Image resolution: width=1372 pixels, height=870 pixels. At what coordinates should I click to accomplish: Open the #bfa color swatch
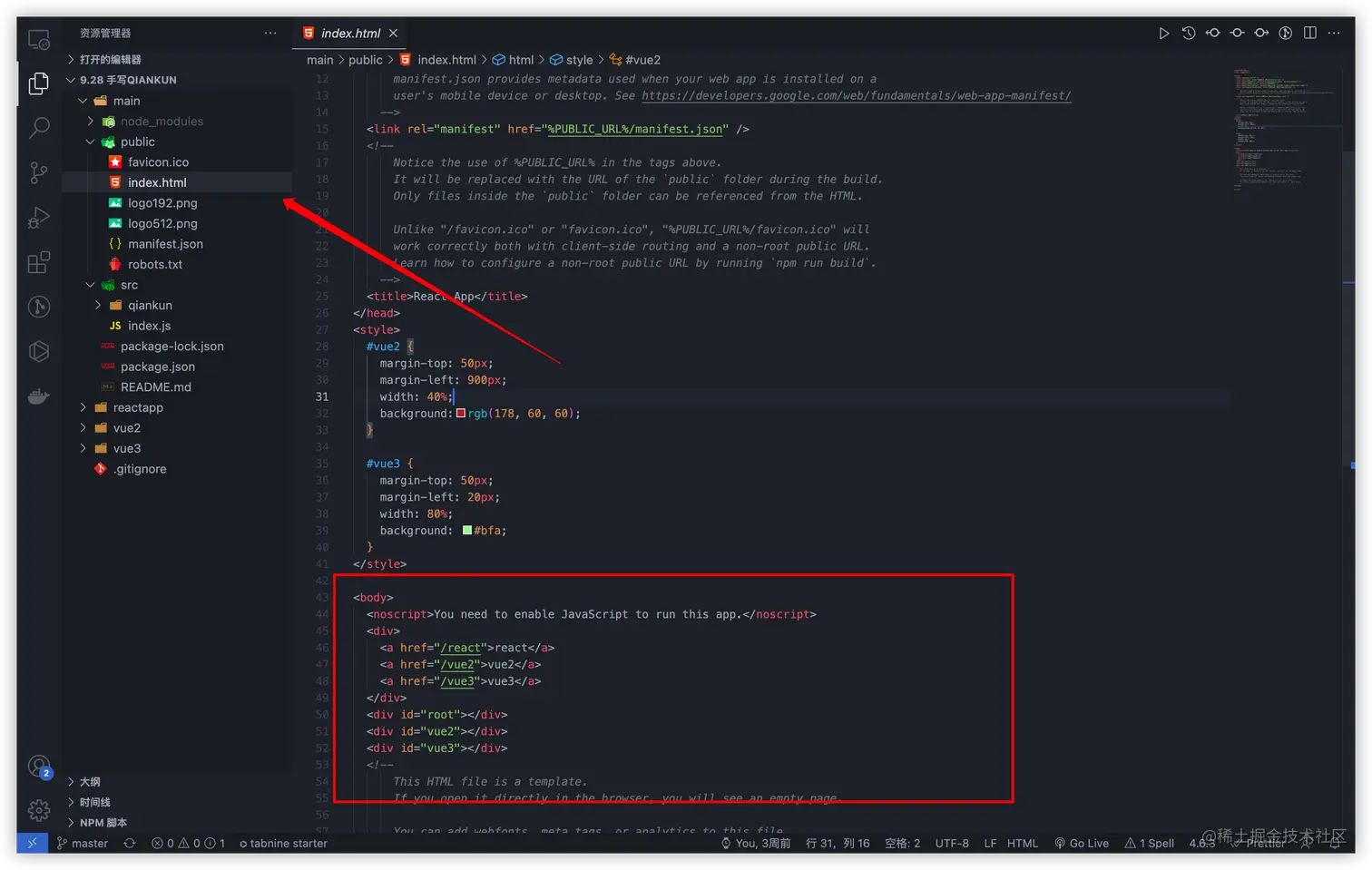click(x=467, y=531)
